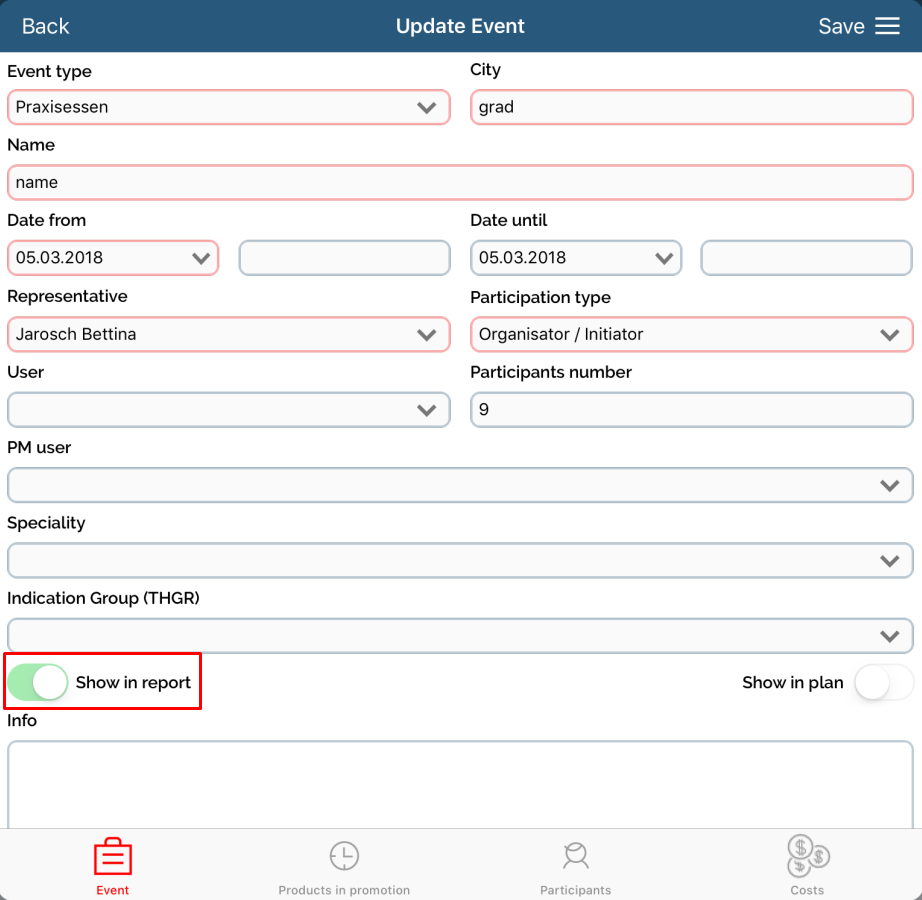Click the Name text field
The width and height of the screenshot is (922, 900).
pyautogui.click(x=460, y=182)
